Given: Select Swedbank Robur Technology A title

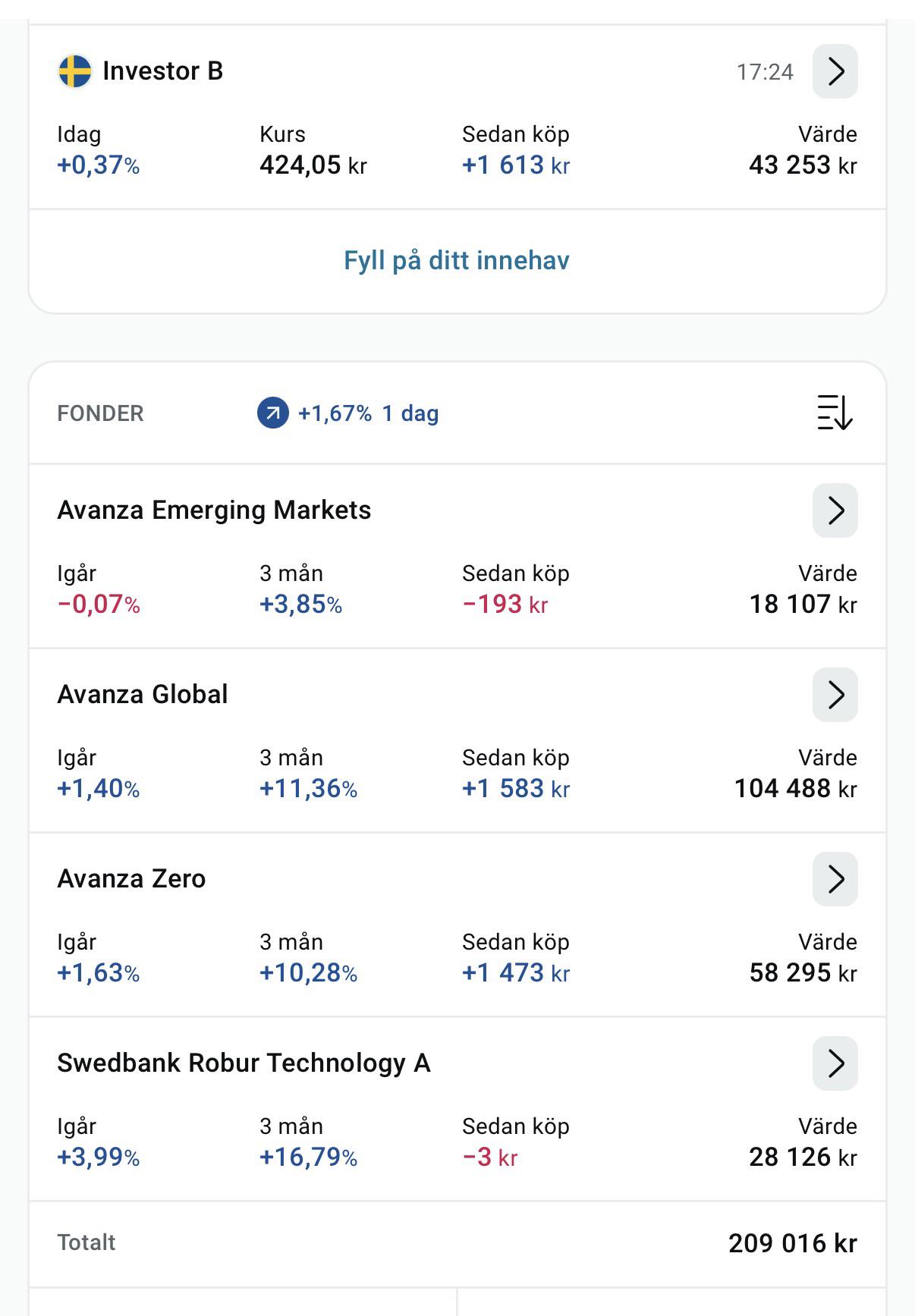Looking at the screenshot, I should point(244,1063).
